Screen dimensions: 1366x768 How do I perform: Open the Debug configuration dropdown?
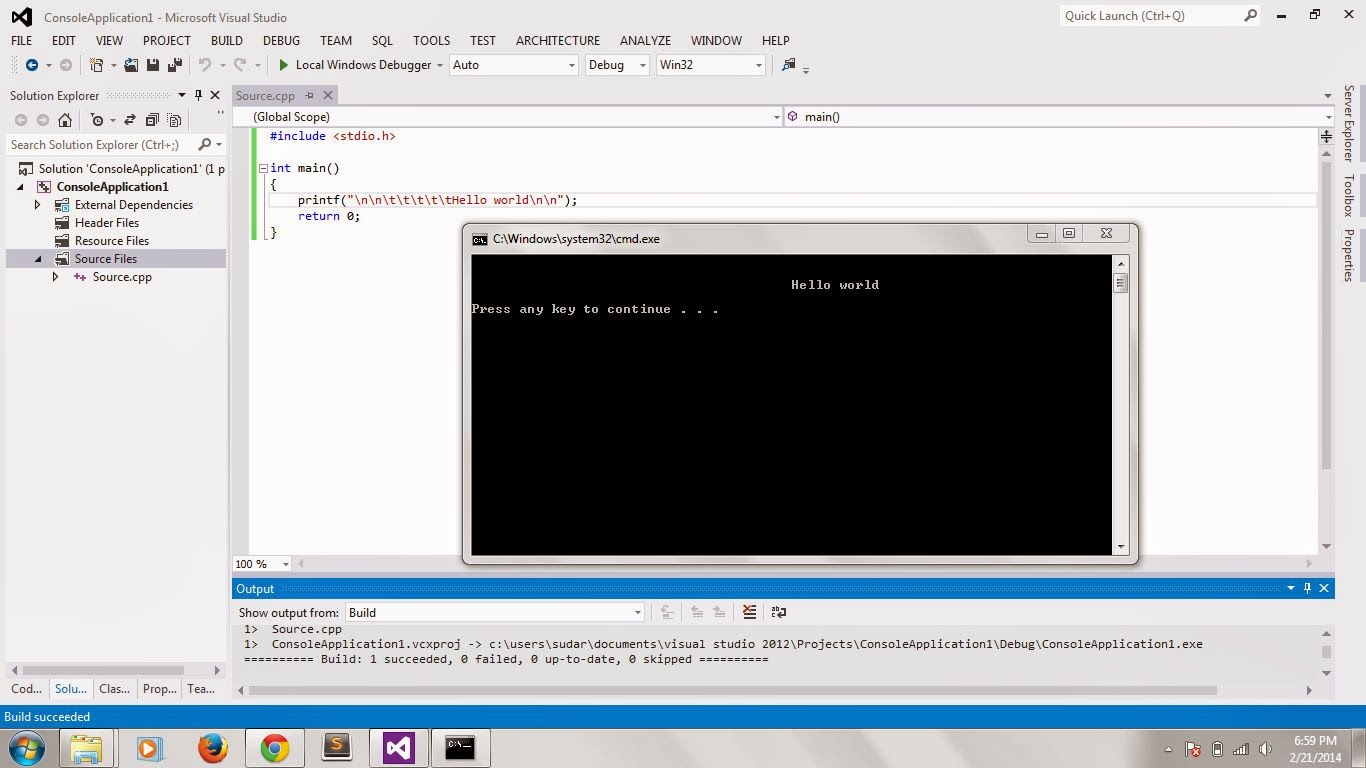(x=613, y=65)
